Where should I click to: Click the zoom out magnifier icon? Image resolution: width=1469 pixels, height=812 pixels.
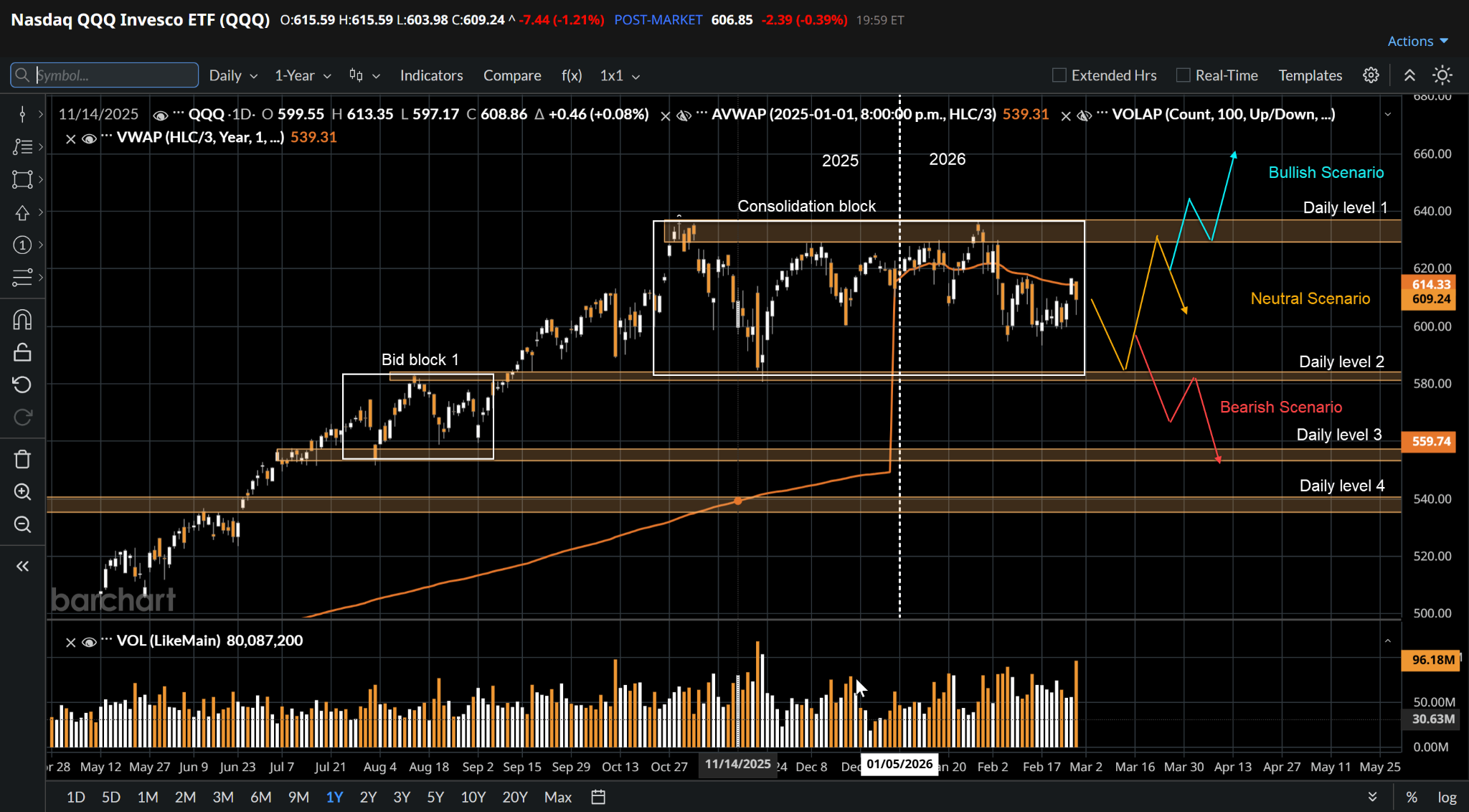(22, 525)
